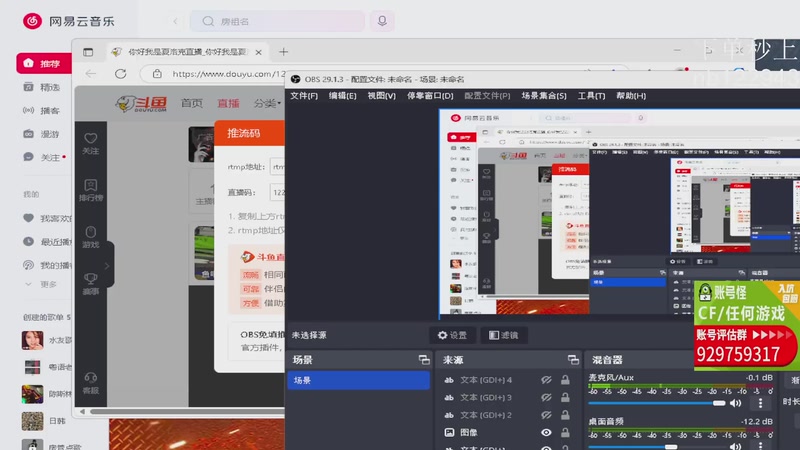
Task: Click the 设置 source properties button in OBS
Action: click(453, 335)
